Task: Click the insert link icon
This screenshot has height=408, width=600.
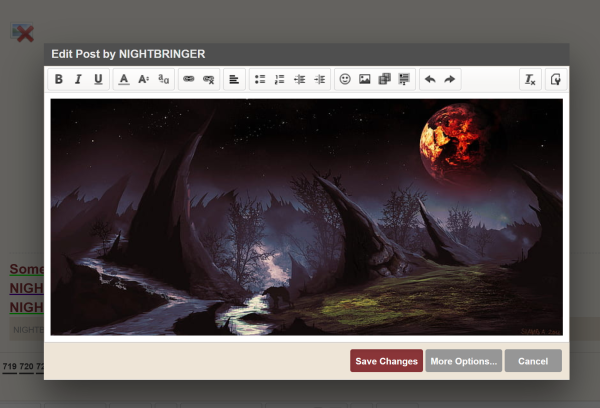Action: [x=188, y=79]
